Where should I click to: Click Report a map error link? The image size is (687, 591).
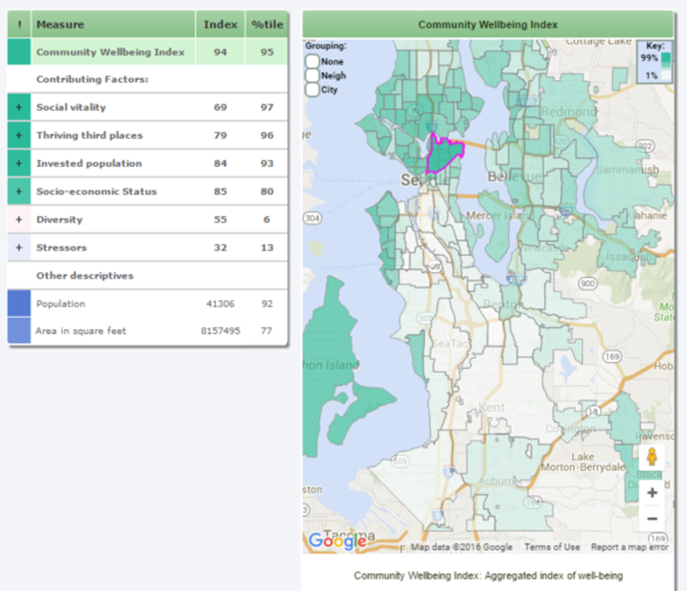[629, 547]
